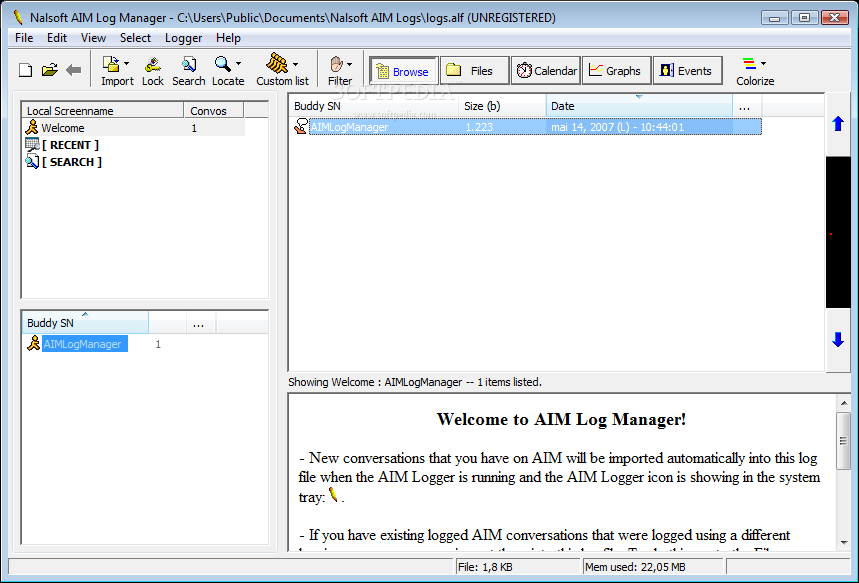Click the RECENT calendar icon
The width and height of the screenshot is (859, 583).
point(32,145)
